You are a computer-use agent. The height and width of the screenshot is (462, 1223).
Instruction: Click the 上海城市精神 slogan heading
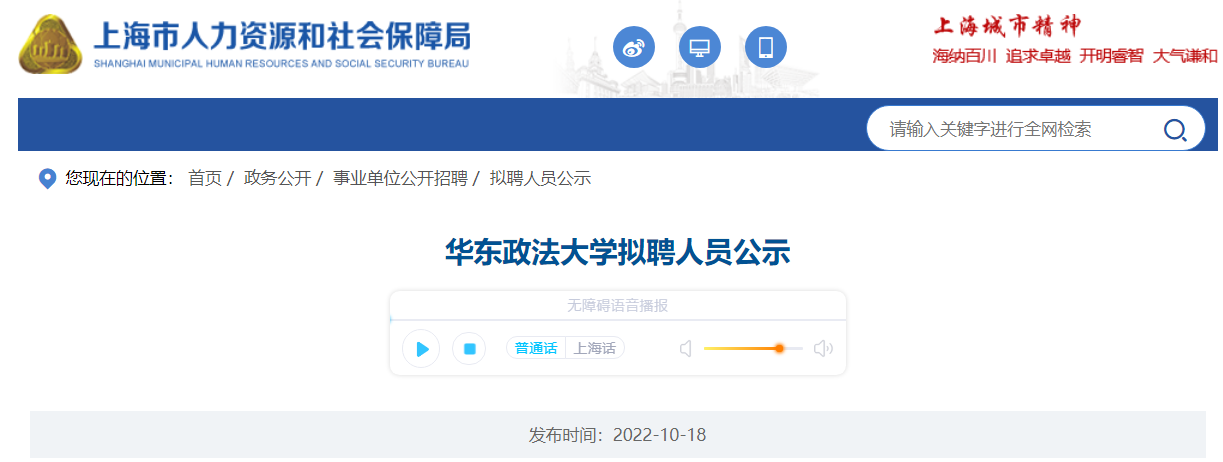[x=1007, y=26]
